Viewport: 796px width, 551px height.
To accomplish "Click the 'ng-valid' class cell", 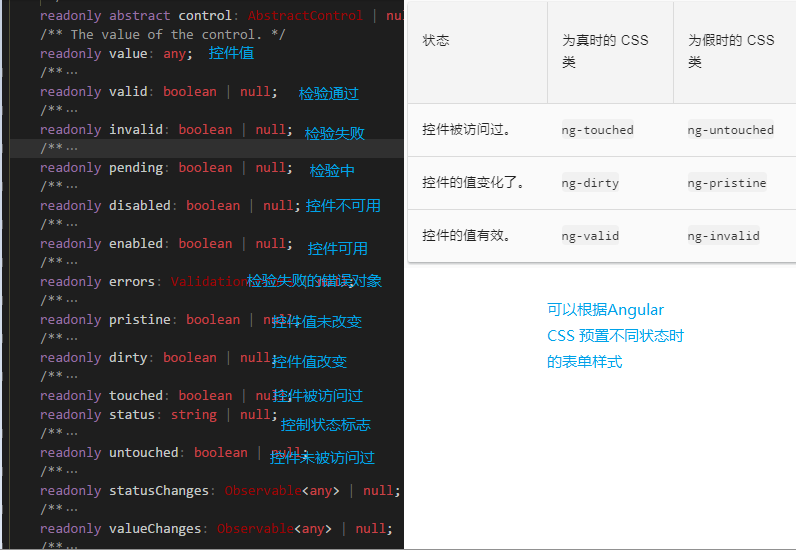I will pos(590,236).
